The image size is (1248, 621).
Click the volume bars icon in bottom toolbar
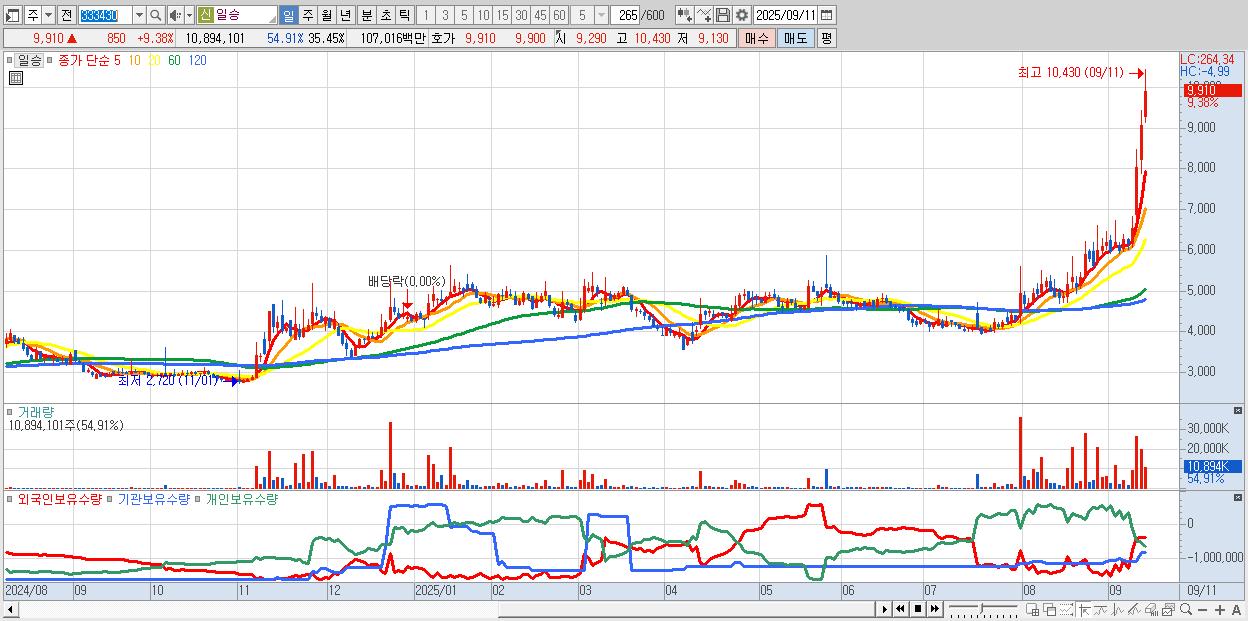pos(1151,610)
